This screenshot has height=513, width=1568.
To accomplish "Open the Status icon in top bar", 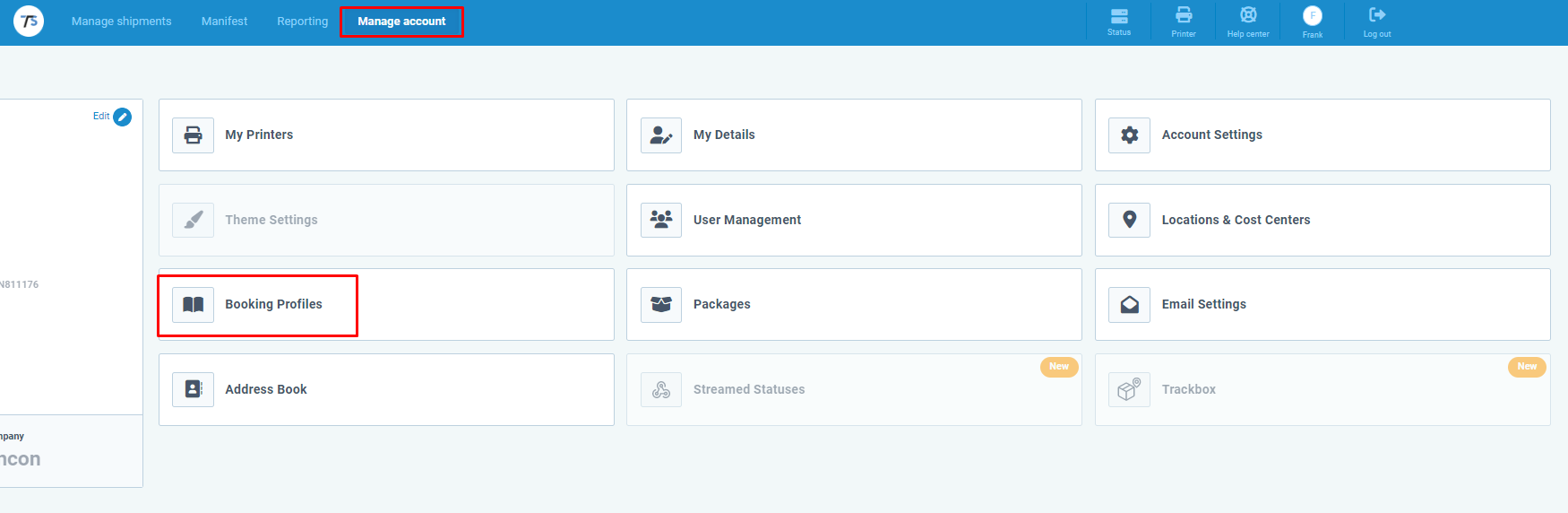I will coord(1119,16).
